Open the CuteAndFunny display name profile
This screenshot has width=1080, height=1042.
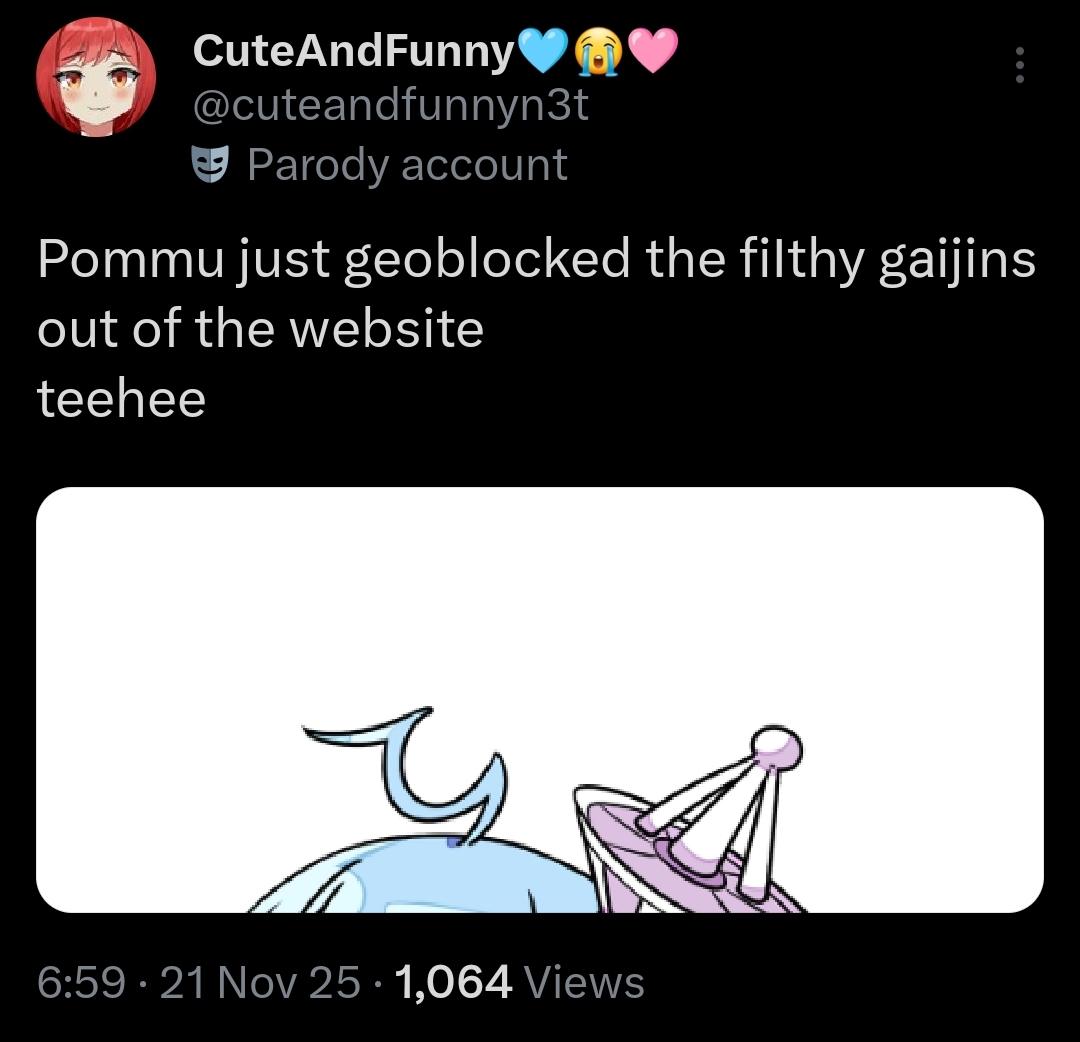click(x=352, y=51)
